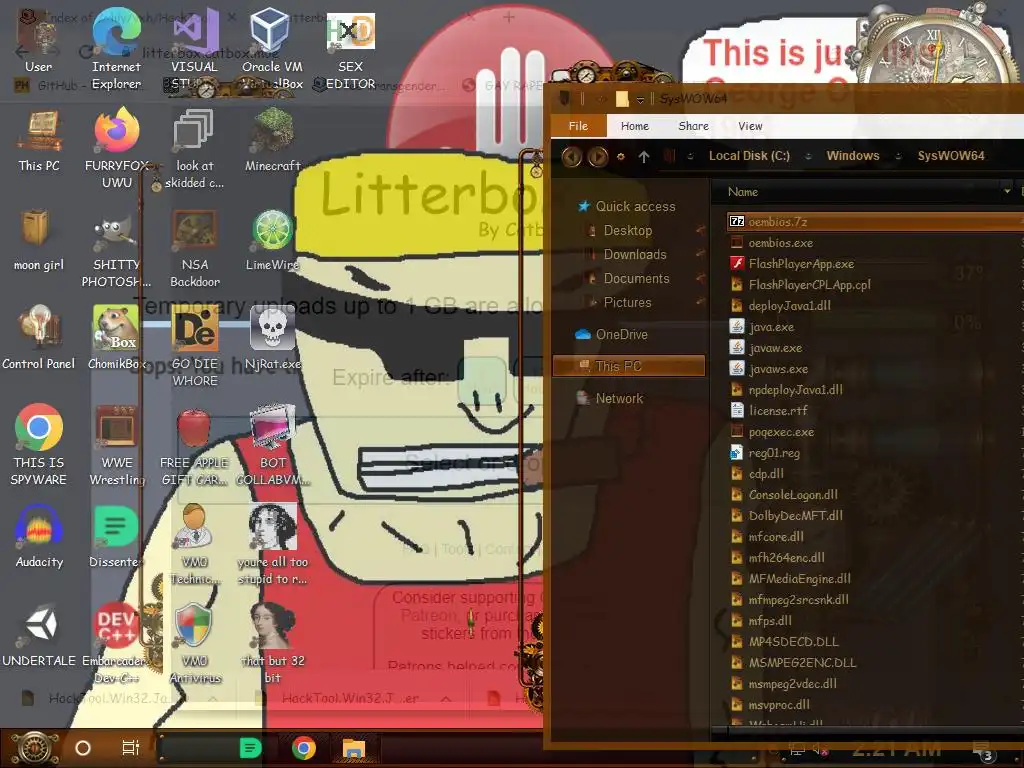This screenshot has width=1024, height=768.
Task: Switch to the Share ribbon tab
Action: click(693, 126)
